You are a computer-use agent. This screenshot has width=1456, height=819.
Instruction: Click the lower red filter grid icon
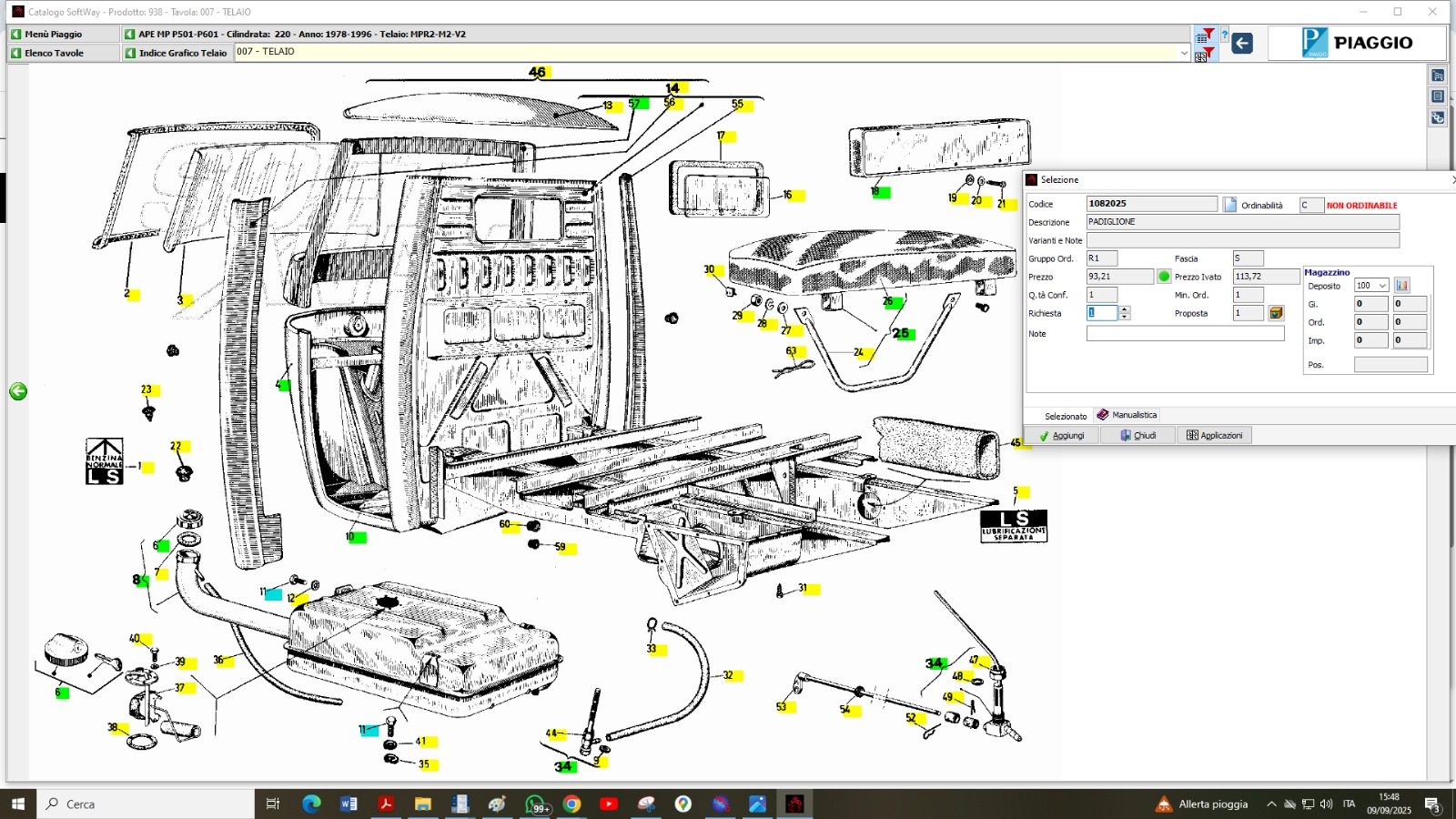1205,55
